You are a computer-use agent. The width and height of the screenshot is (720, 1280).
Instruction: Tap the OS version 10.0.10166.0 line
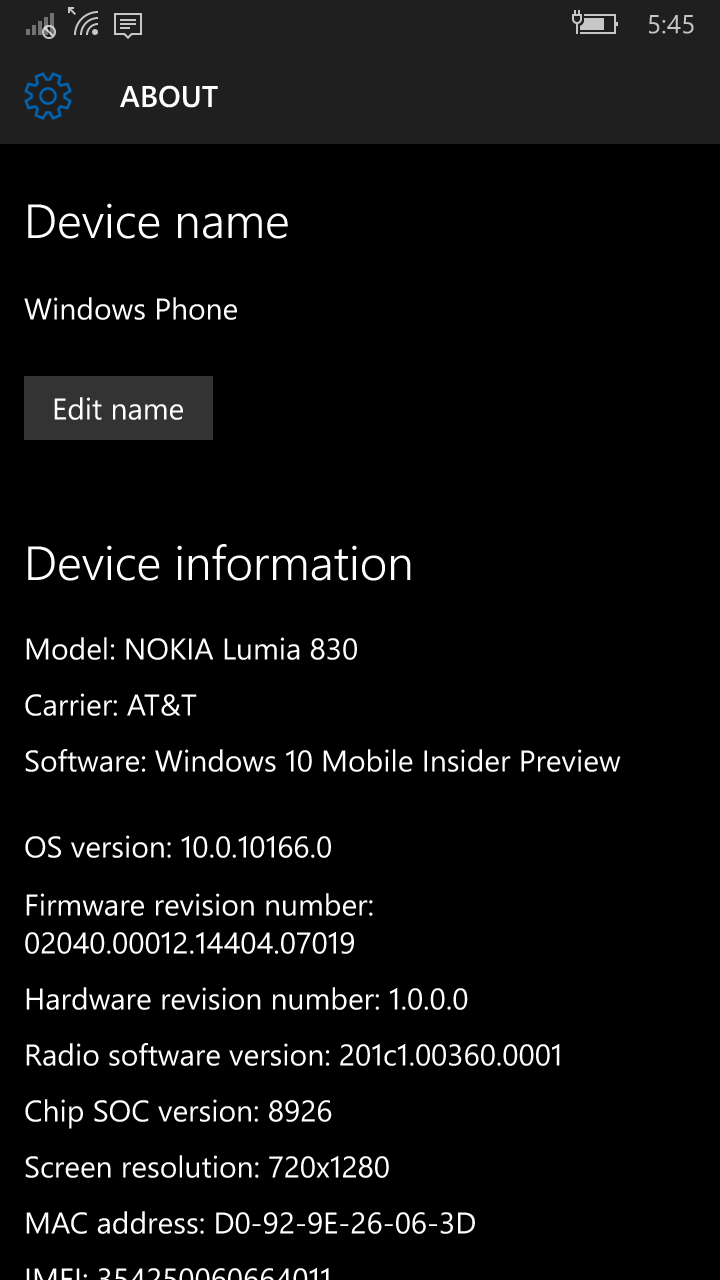(178, 848)
